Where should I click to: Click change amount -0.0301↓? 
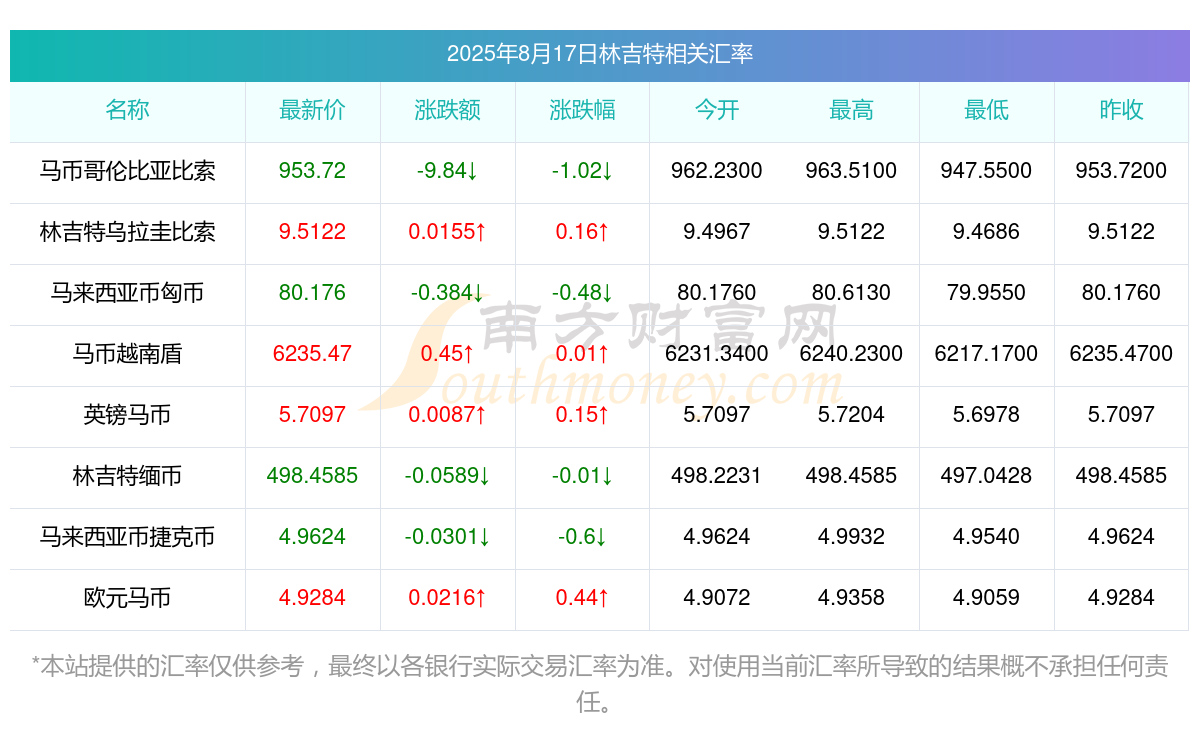[x=447, y=537]
